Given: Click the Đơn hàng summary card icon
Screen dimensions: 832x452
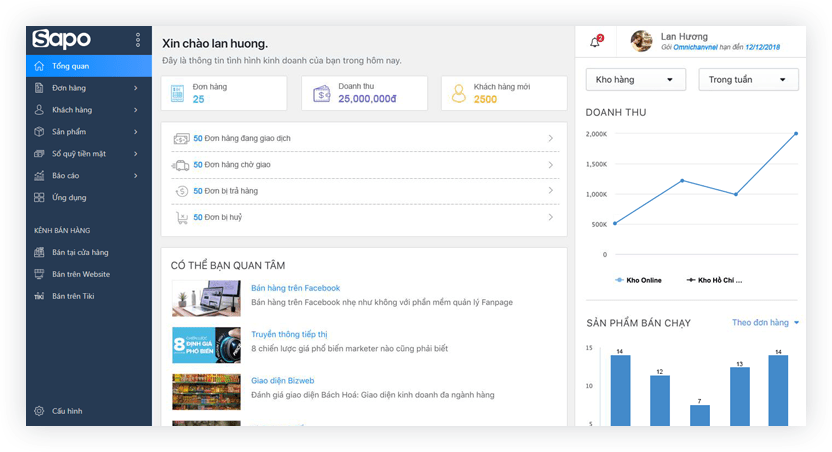Looking at the screenshot, I should (177, 93).
